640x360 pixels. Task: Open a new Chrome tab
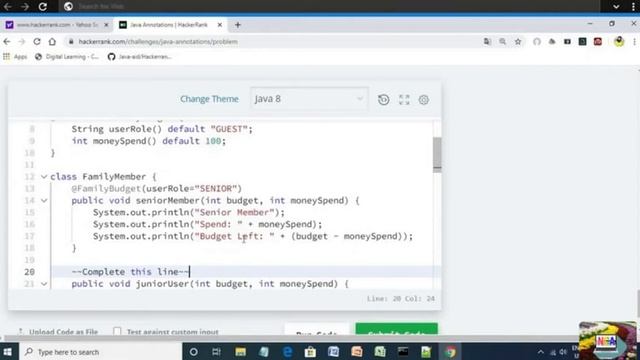pos(238,25)
